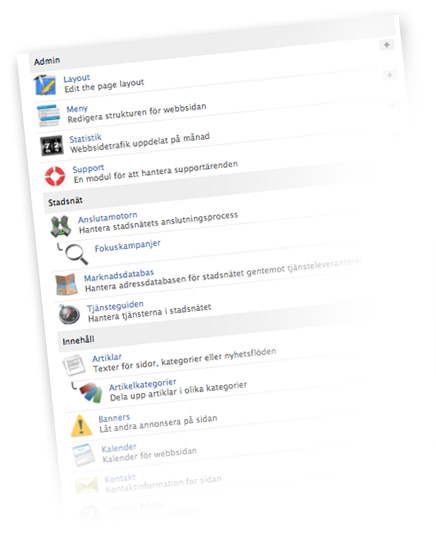This screenshot has height=535, width=436.
Task: Click the plus button on Layout row
Action: tap(390, 75)
